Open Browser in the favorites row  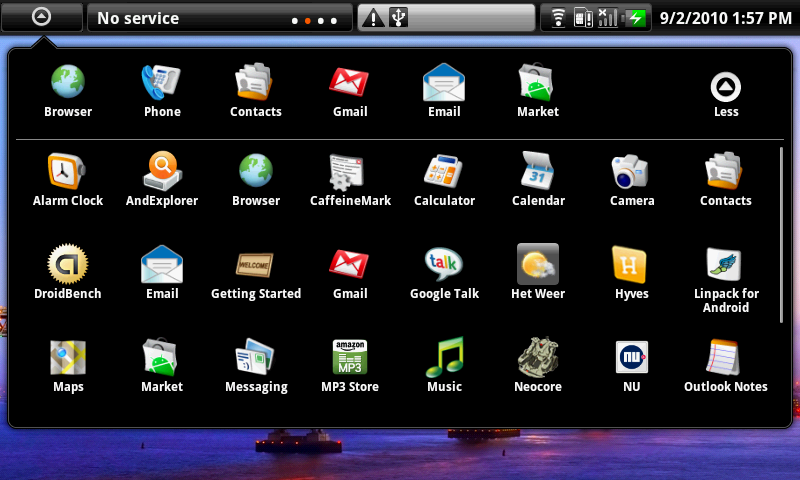click(x=68, y=91)
